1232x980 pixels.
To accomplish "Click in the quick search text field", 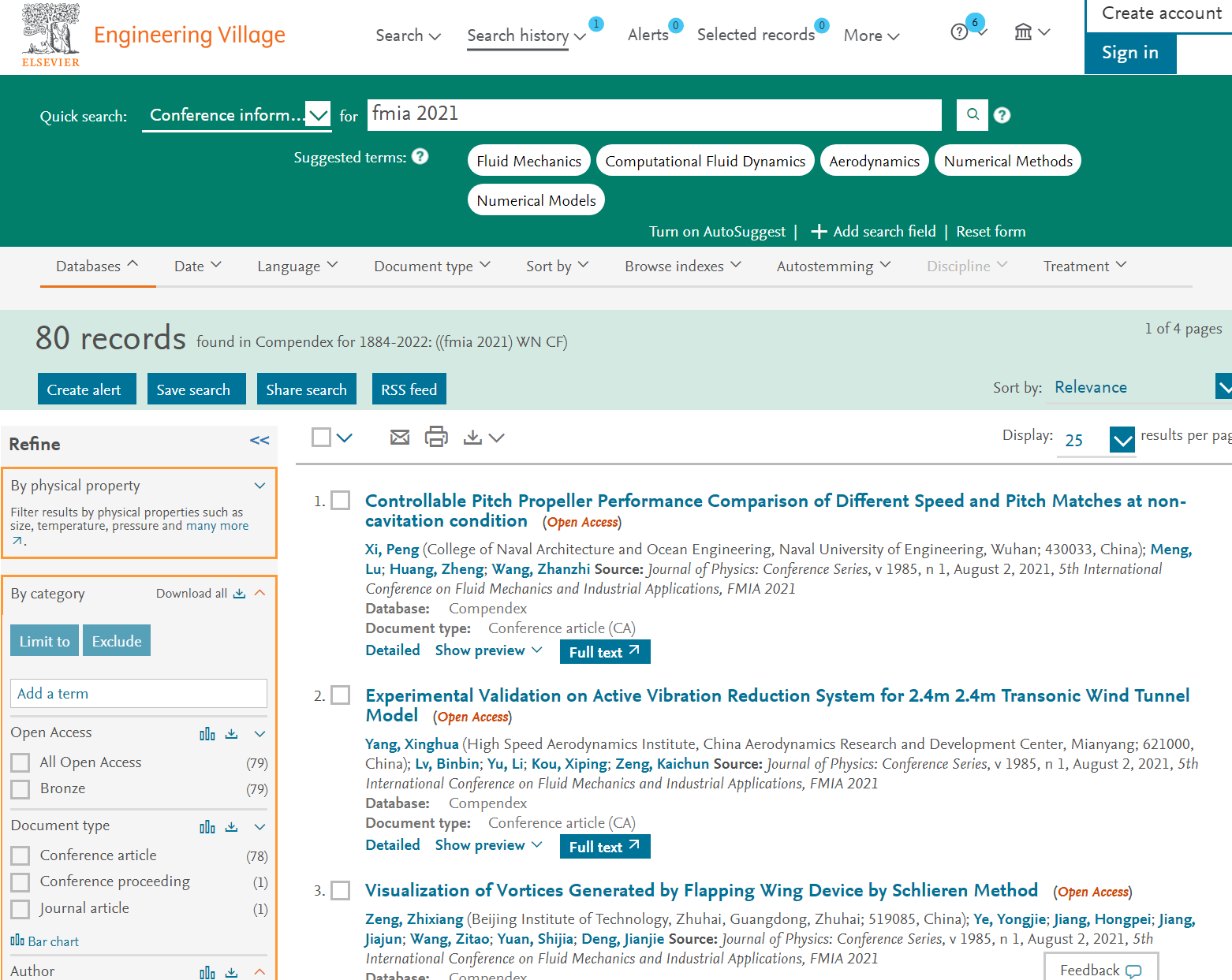I will point(654,115).
